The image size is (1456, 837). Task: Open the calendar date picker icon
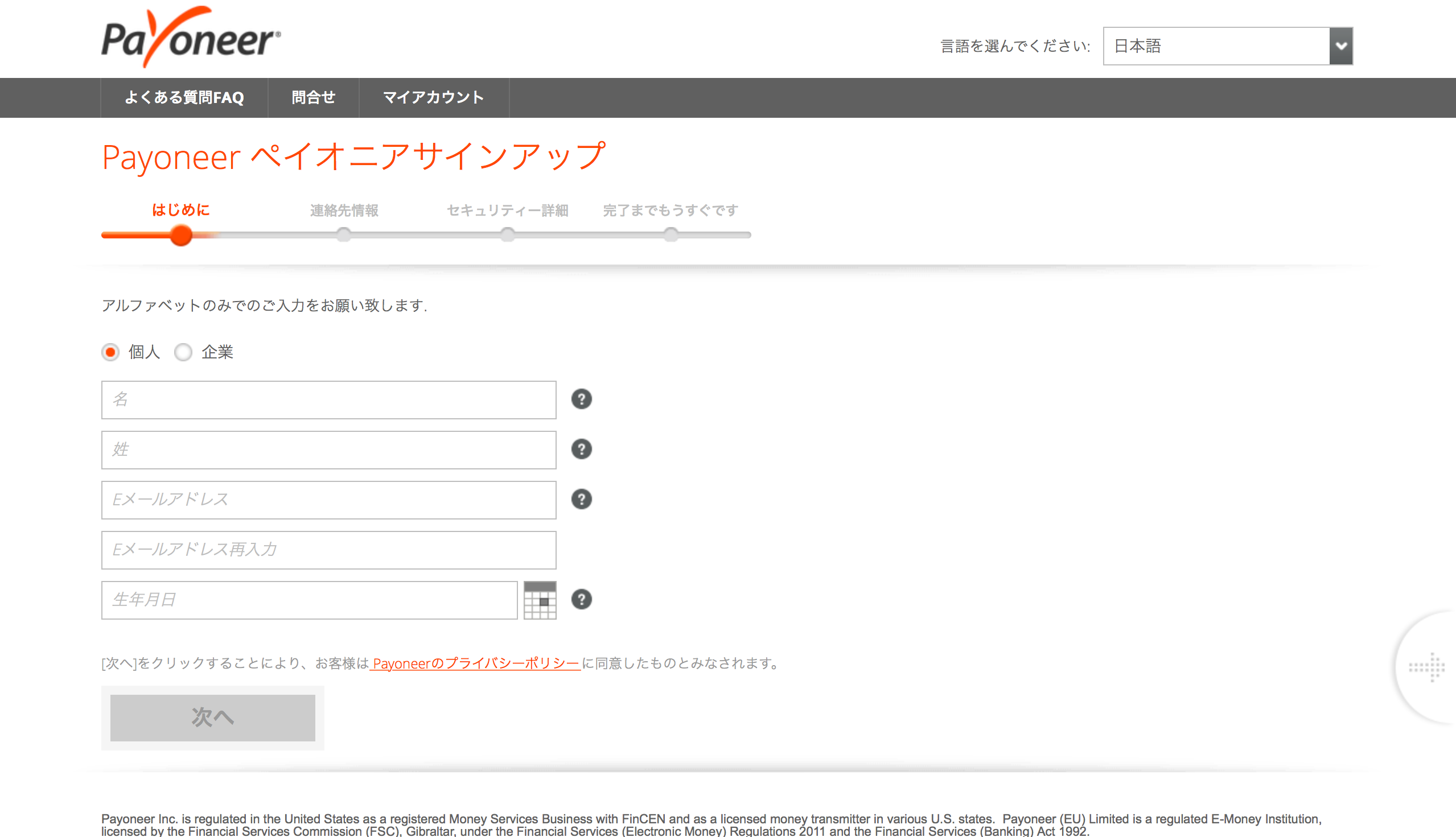540,600
